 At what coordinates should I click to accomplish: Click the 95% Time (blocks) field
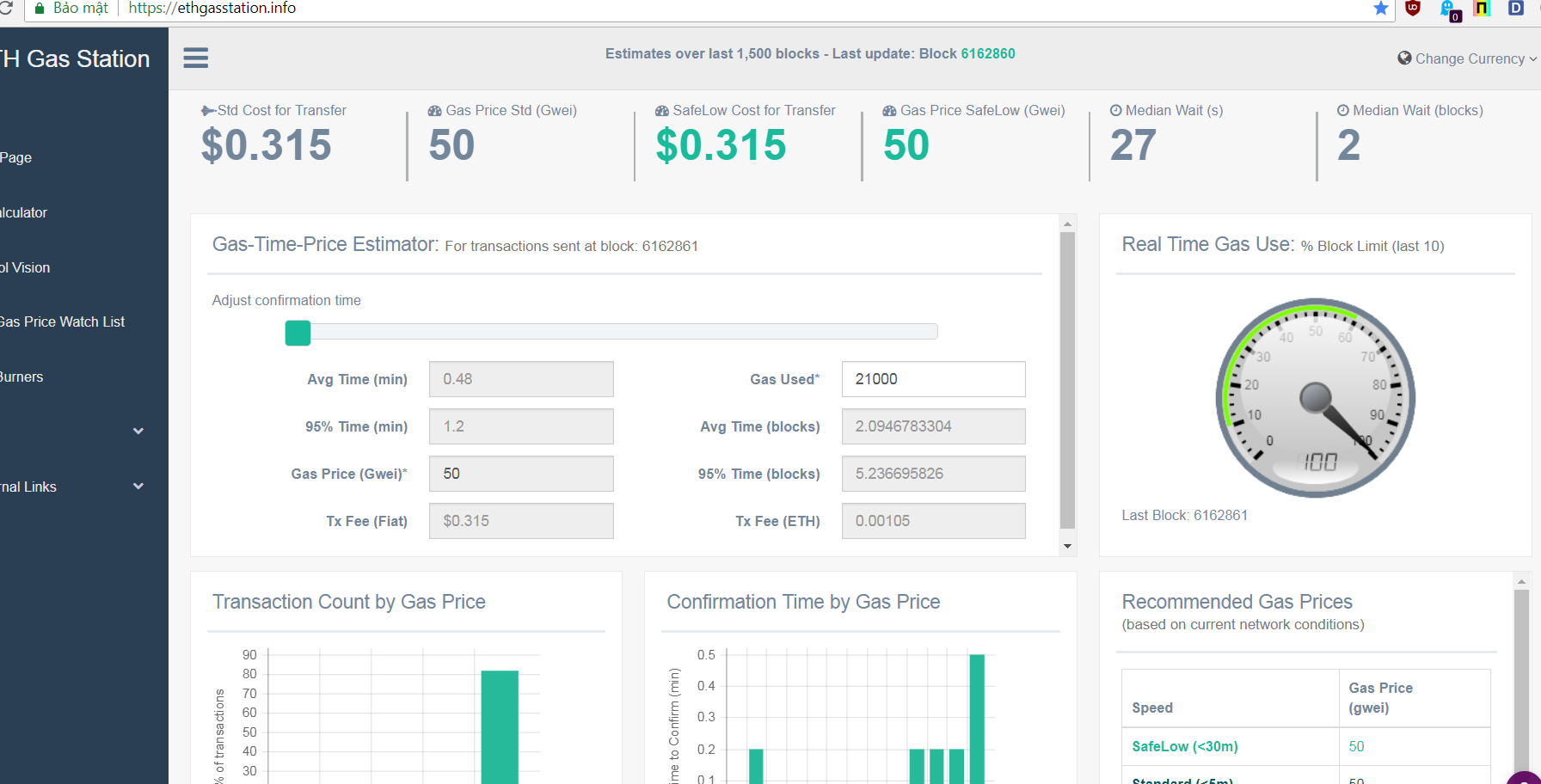point(933,474)
